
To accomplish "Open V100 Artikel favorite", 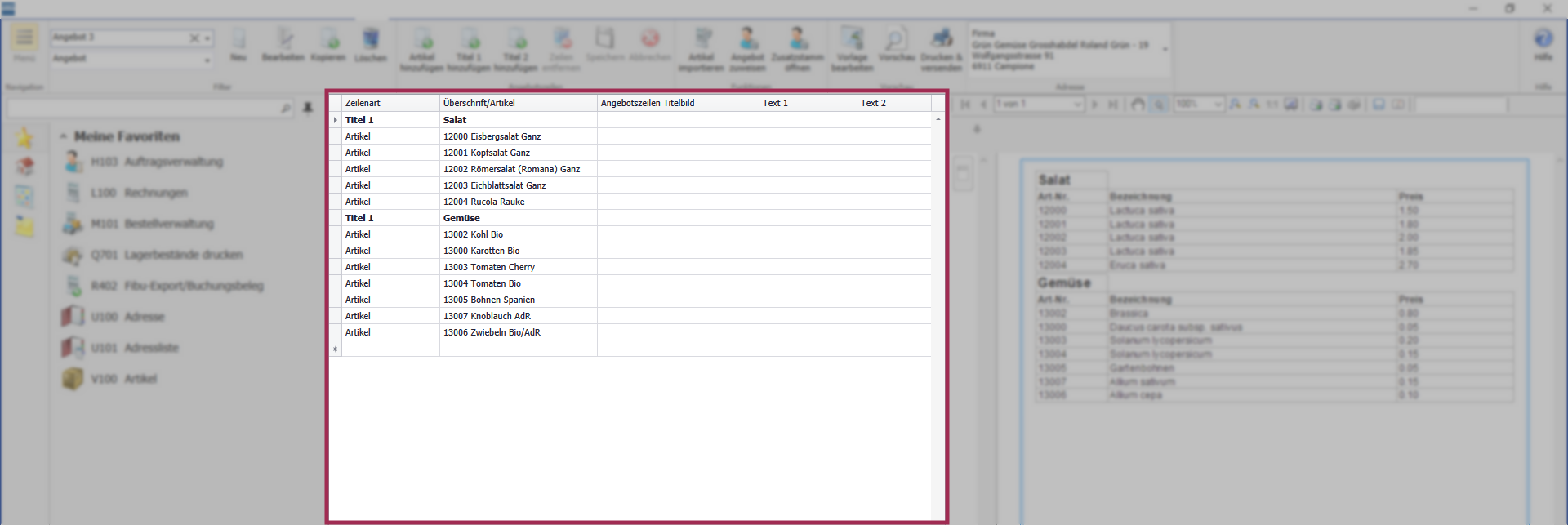I will [x=110, y=379].
